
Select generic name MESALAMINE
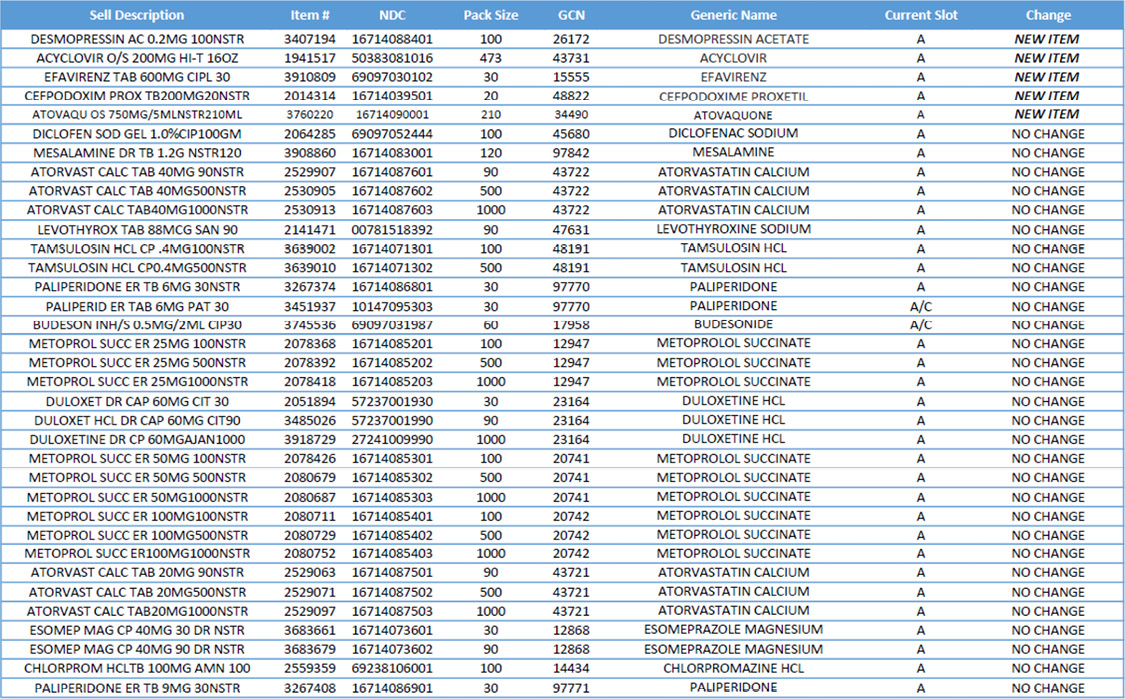point(733,152)
